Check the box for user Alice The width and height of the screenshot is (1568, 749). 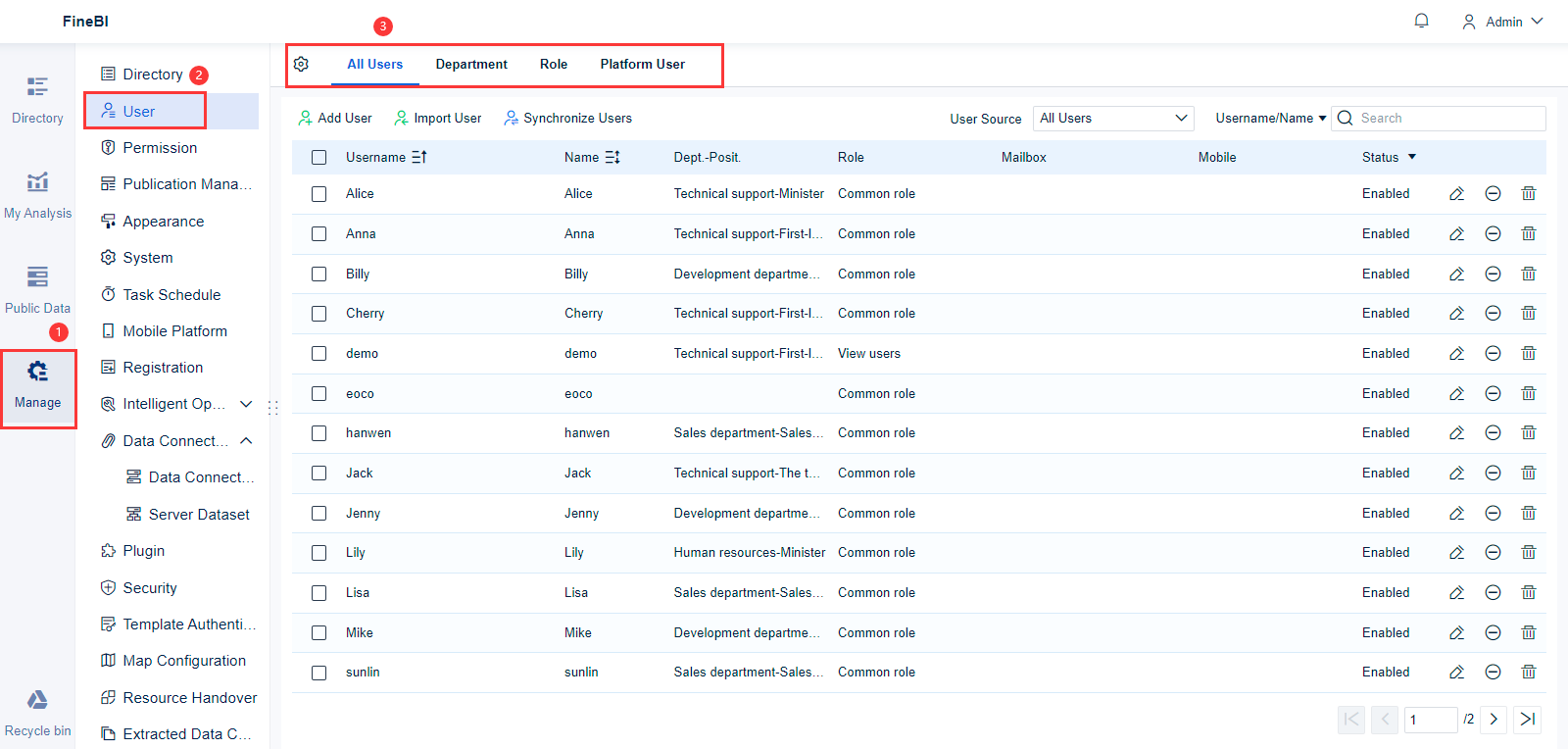click(x=318, y=194)
